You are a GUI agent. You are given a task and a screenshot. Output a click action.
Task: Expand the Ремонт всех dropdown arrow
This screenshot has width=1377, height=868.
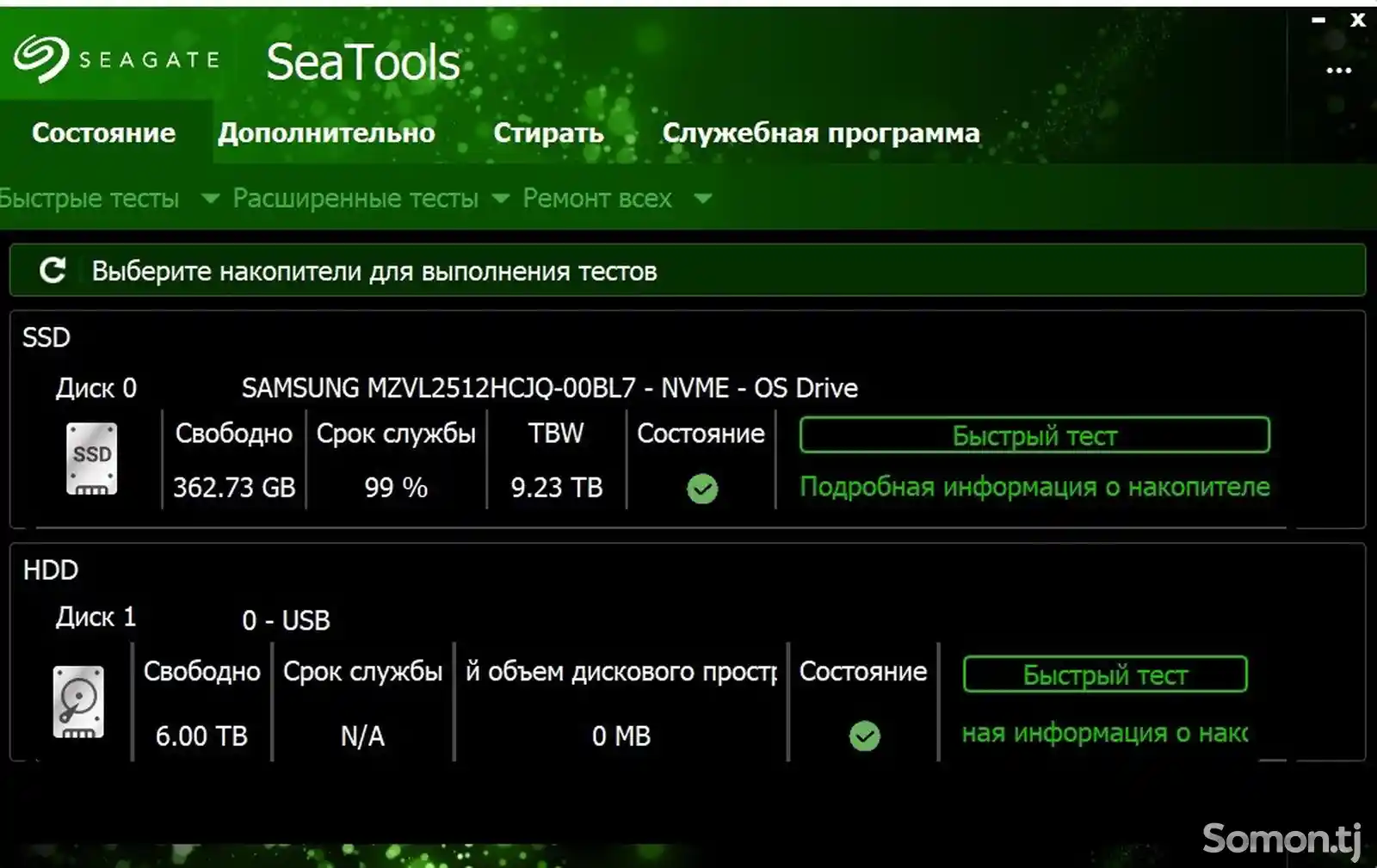[702, 199]
